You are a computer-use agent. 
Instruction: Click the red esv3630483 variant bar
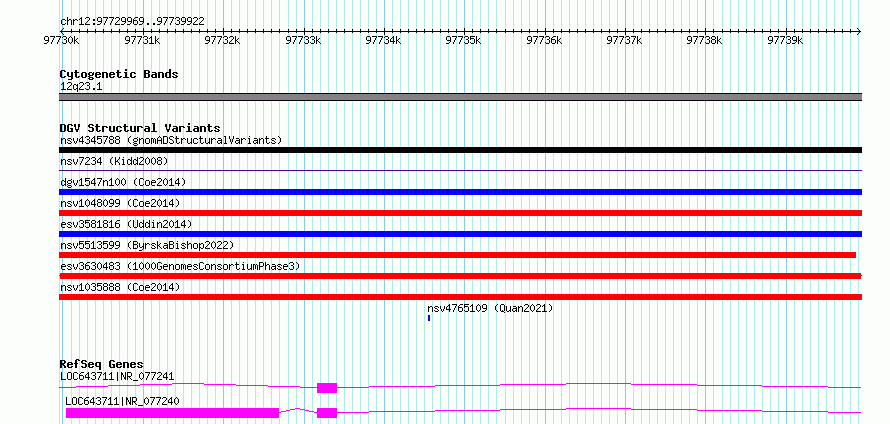click(x=460, y=276)
